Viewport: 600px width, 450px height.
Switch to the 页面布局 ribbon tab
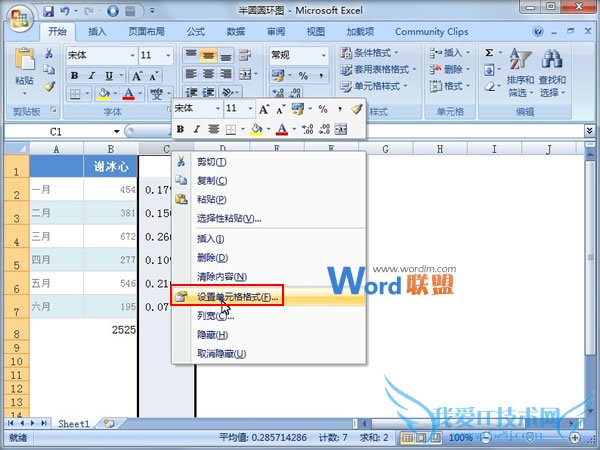tap(146, 31)
